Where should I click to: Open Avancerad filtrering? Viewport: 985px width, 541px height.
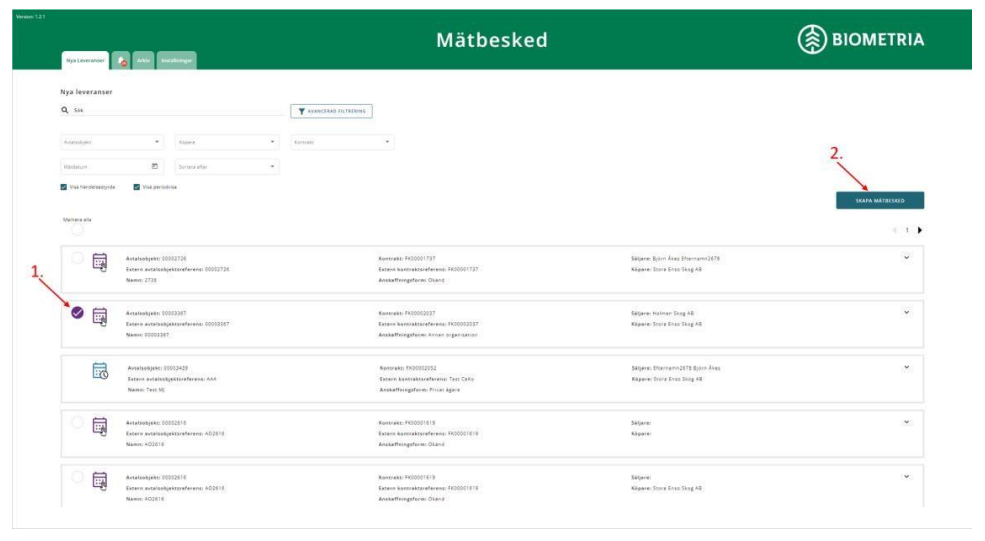pos(331,110)
